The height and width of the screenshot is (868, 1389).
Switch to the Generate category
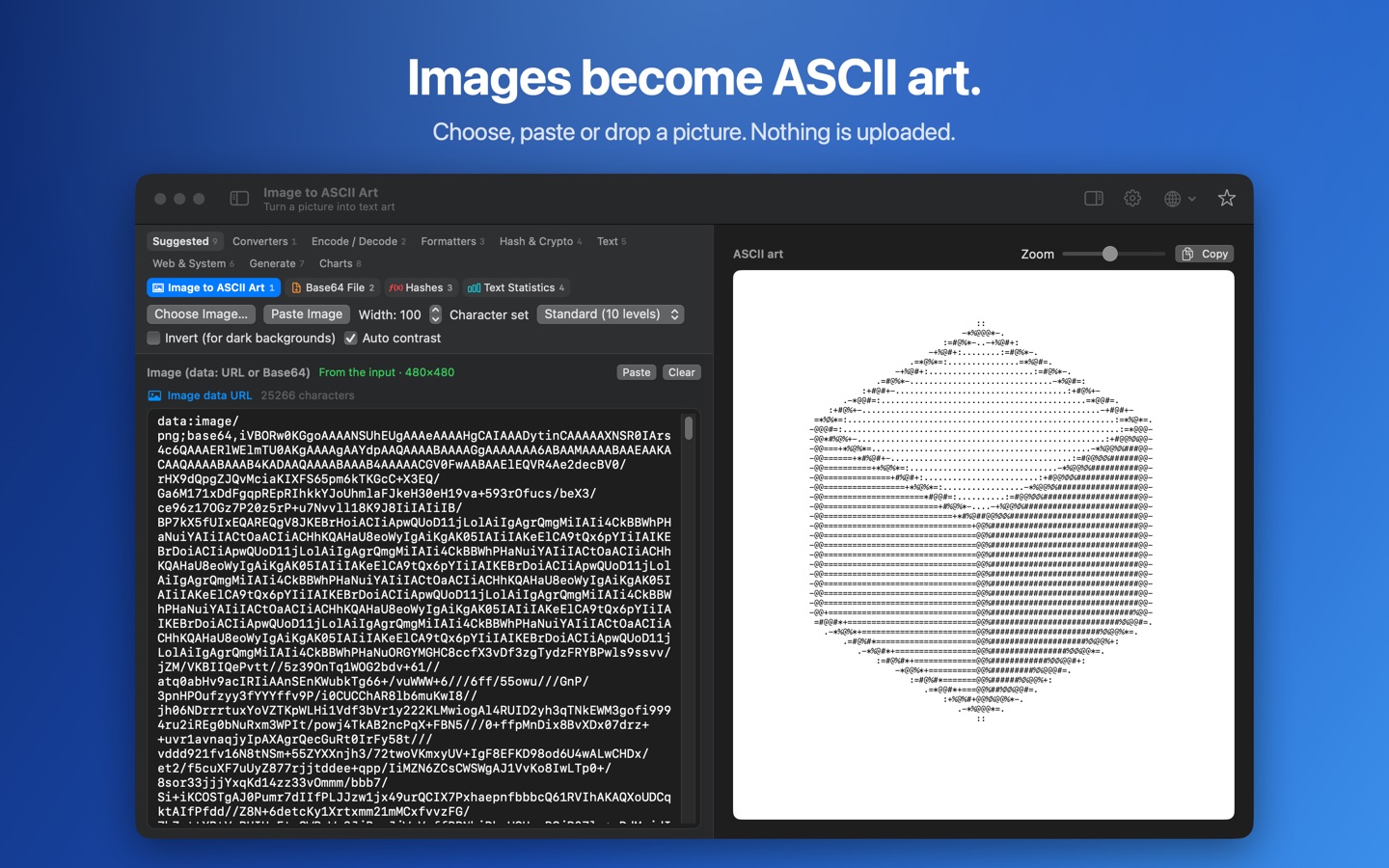point(276,263)
